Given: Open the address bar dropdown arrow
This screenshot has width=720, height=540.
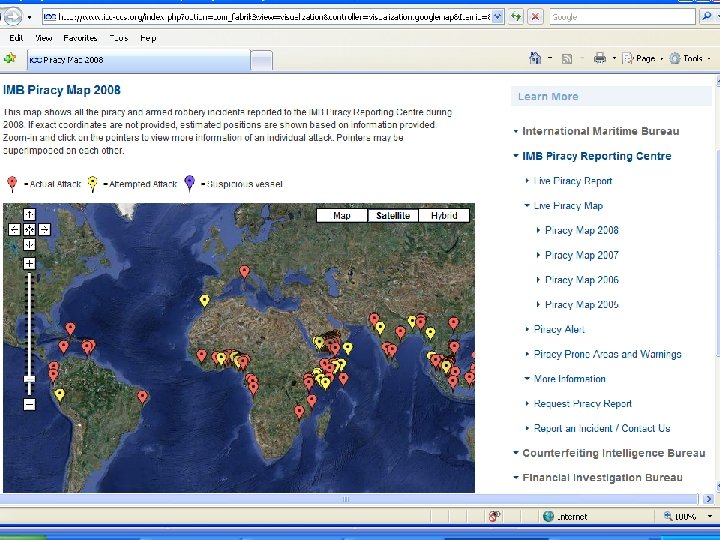Looking at the screenshot, I should tap(498, 17).
